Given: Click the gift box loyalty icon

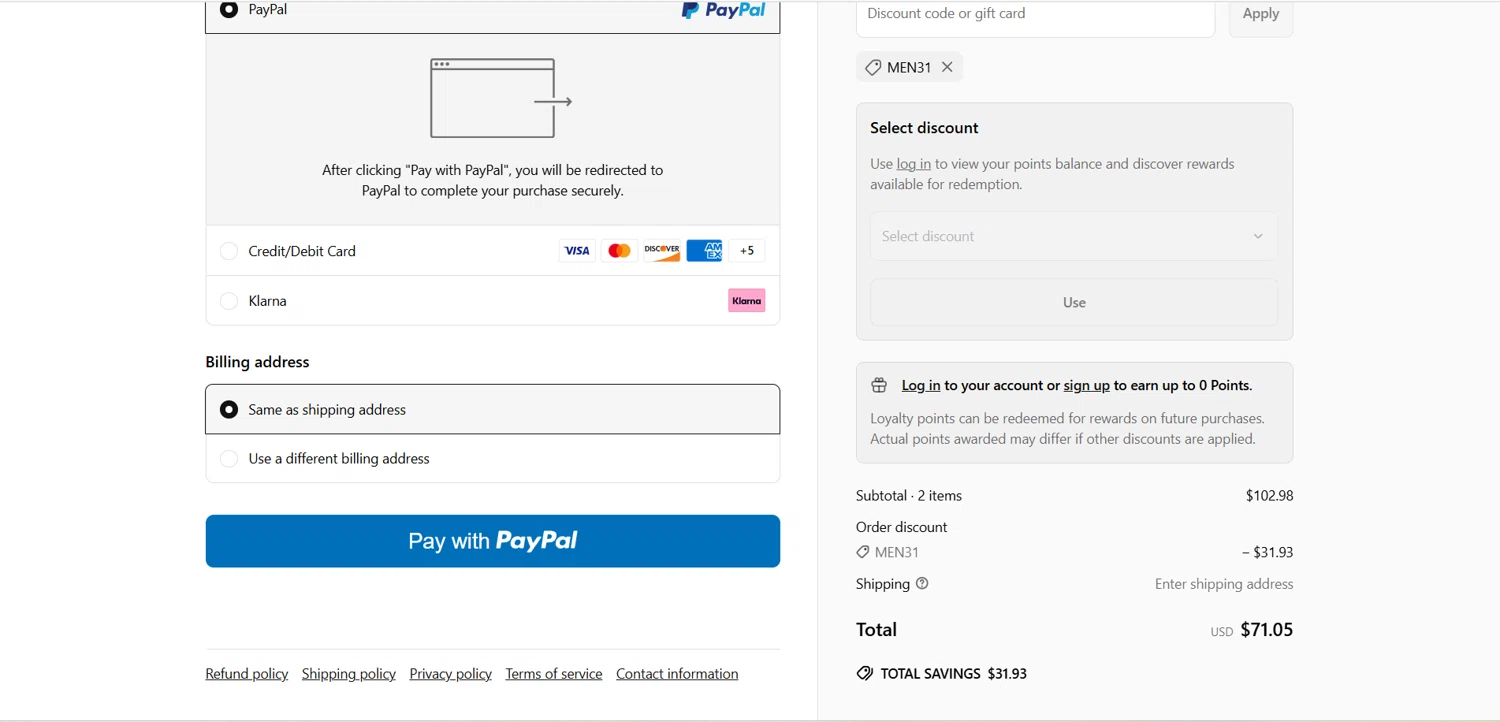Looking at the screenshot, I should pyautogui.click(x=879, y=386).
